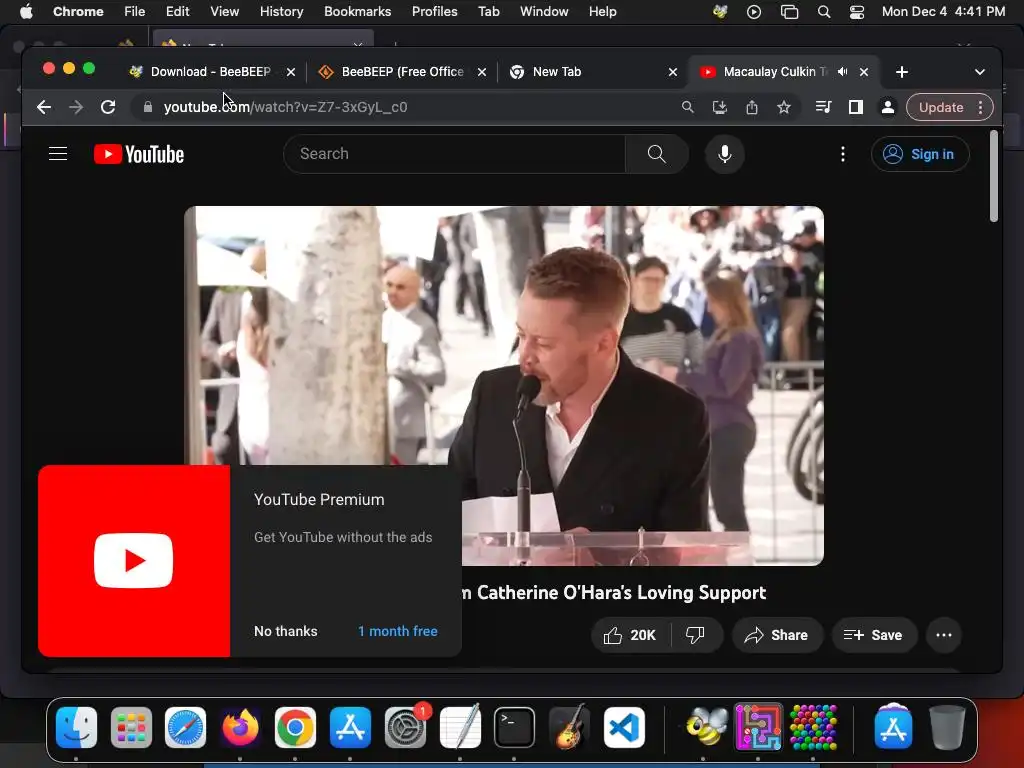Open the Apple menu

point(26,12)
